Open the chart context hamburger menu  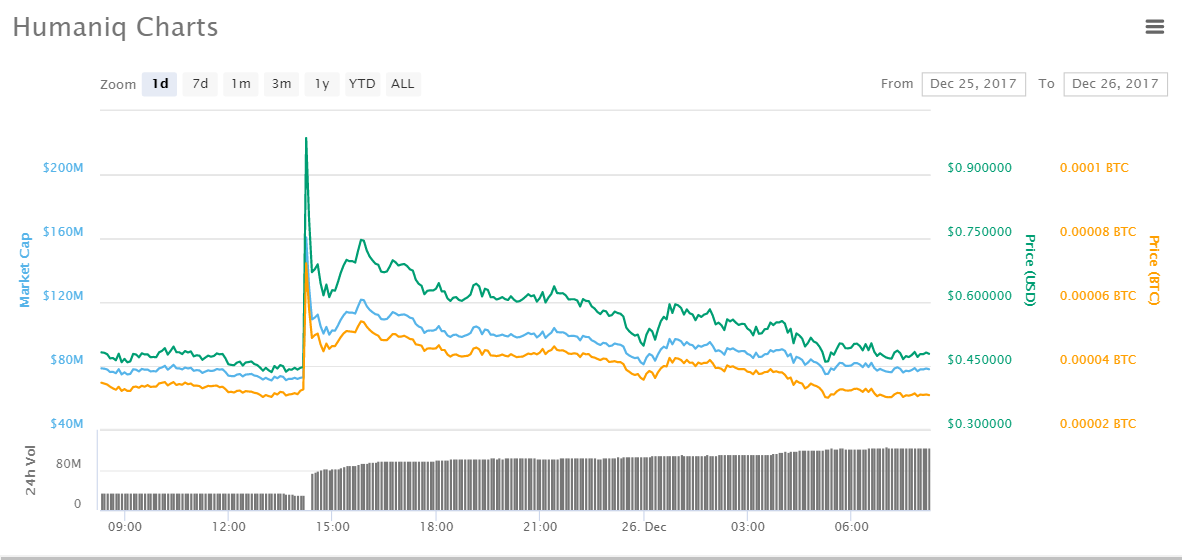point(1154,27)
